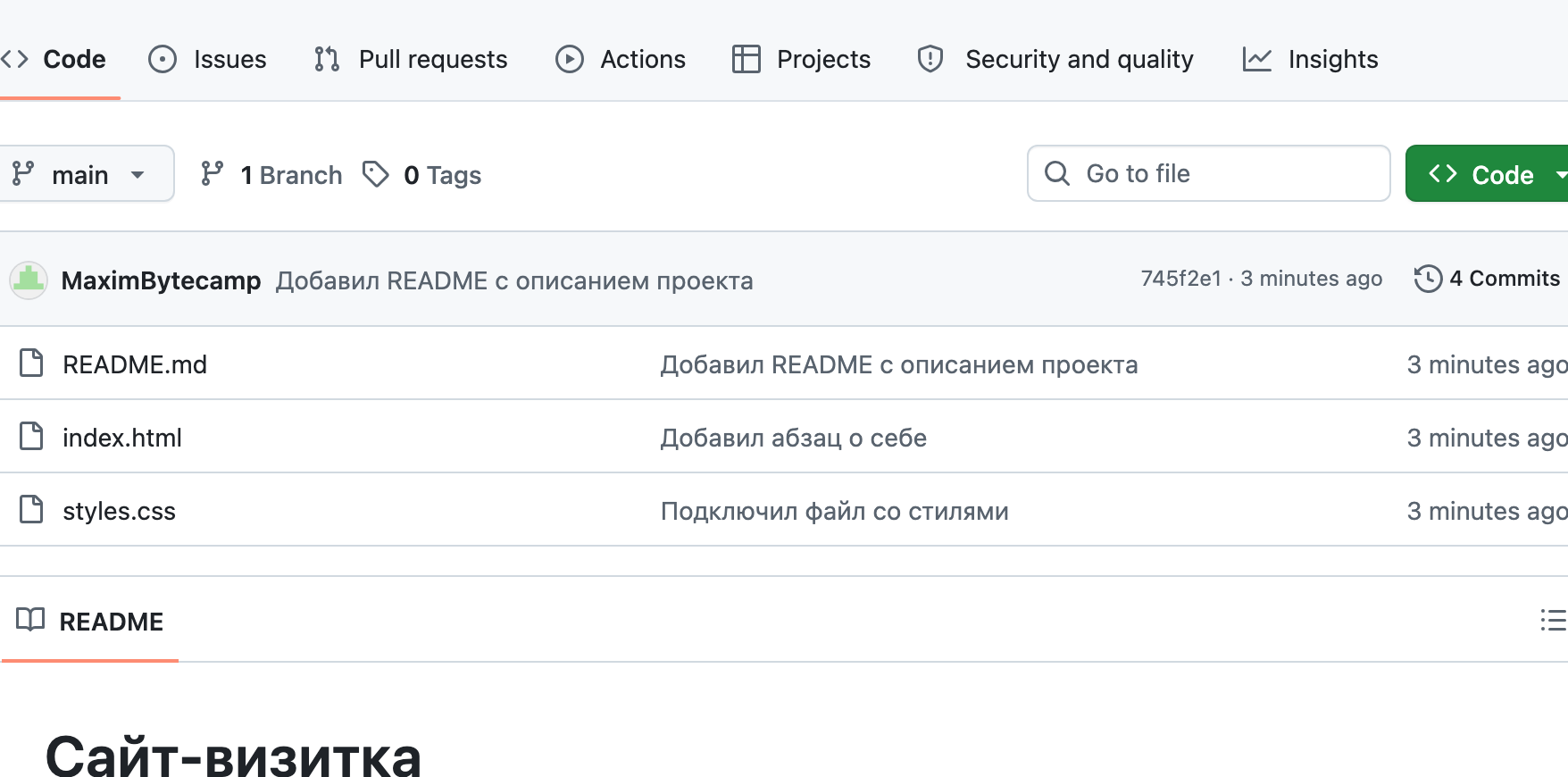Click '3 minutes ago' in styles.css row
Image resolution: width=1568 pixels, height=777 pixels.
point(1487,511)
